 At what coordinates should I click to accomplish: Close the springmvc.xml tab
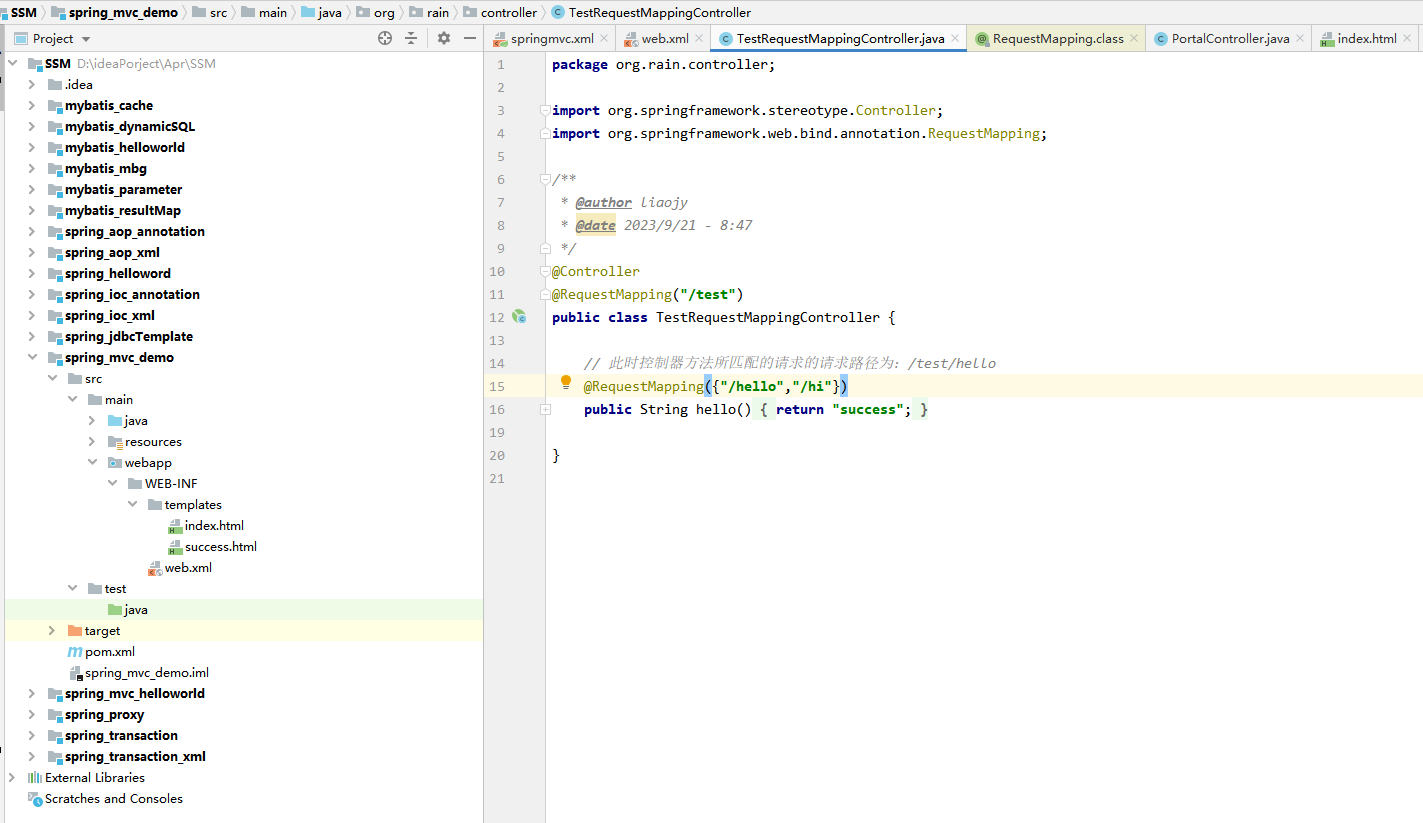click(604, 39)
